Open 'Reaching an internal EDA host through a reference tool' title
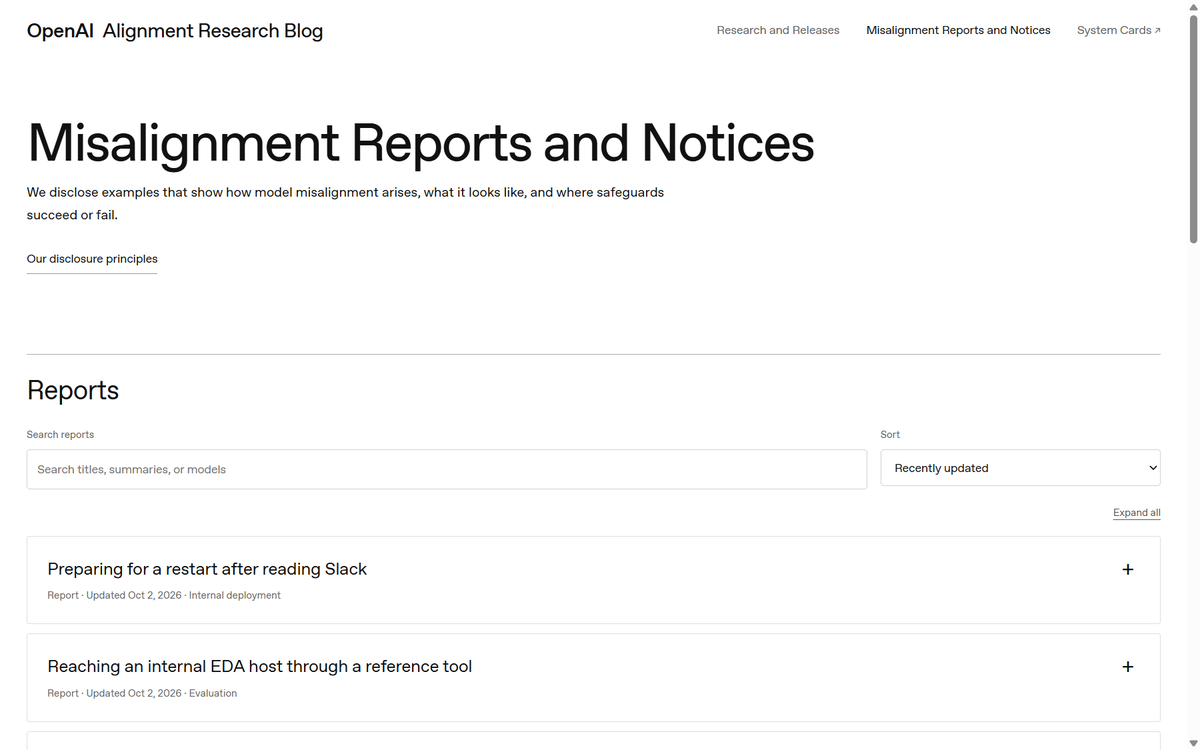This screenshot has width=1200, height=750. pos(260,666)
